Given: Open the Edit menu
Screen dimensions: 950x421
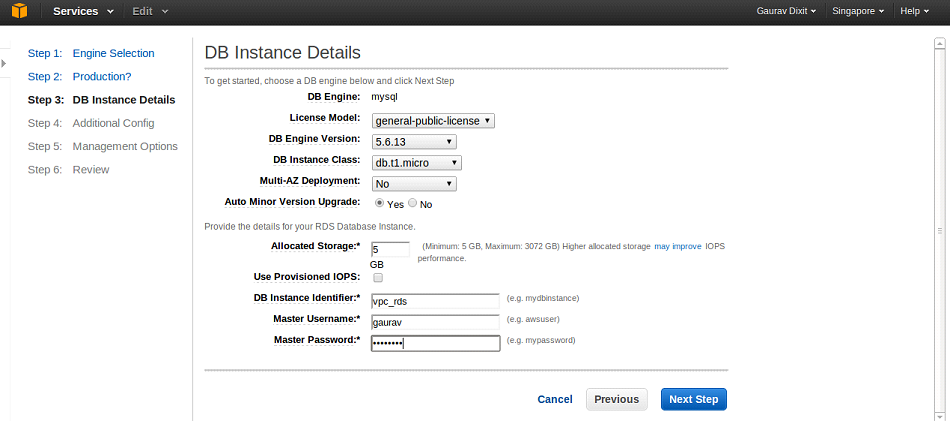Looking at the screenshot, I should point(150,12).
